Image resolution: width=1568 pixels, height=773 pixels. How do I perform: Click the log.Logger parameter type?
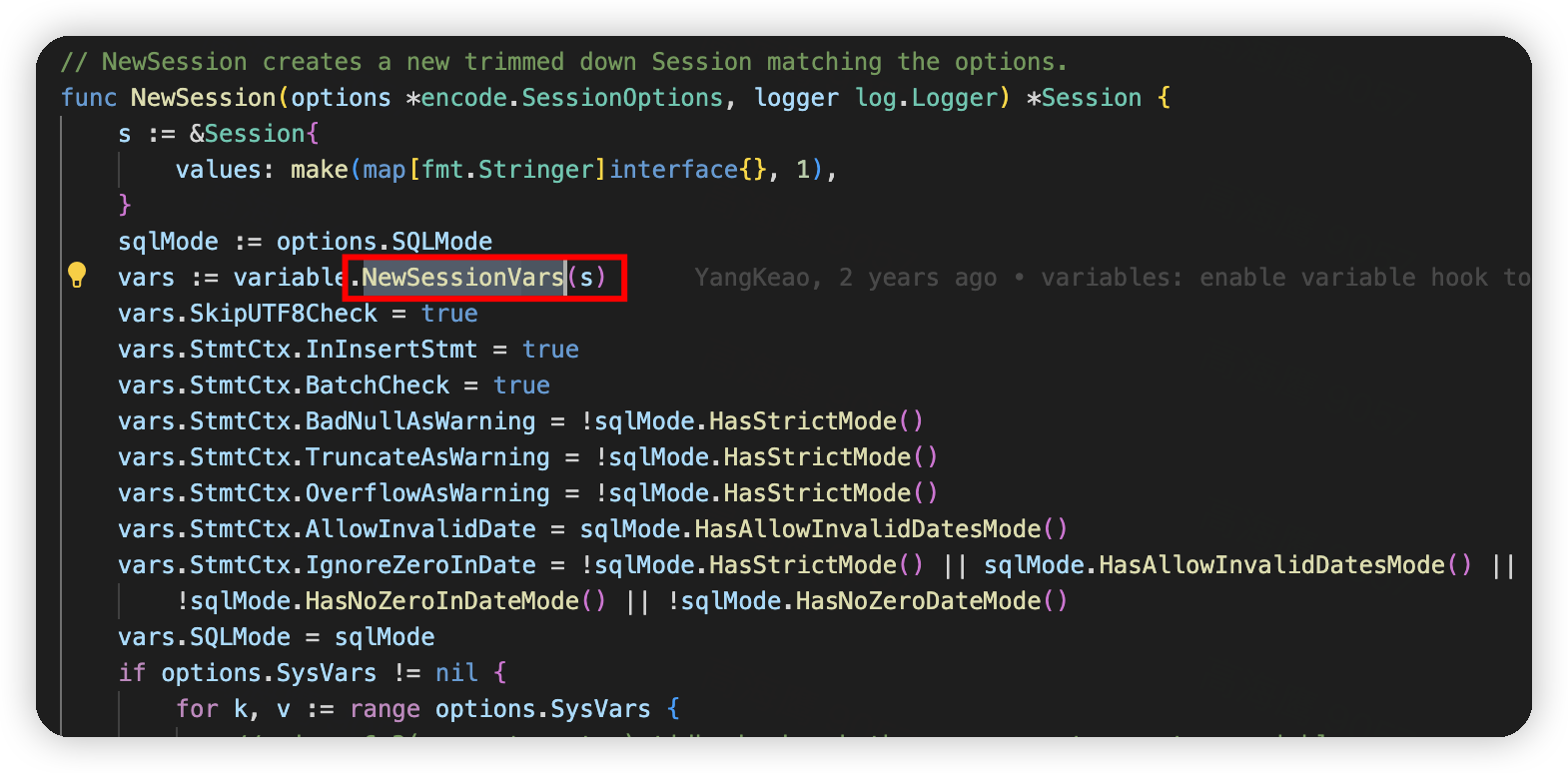932,98
